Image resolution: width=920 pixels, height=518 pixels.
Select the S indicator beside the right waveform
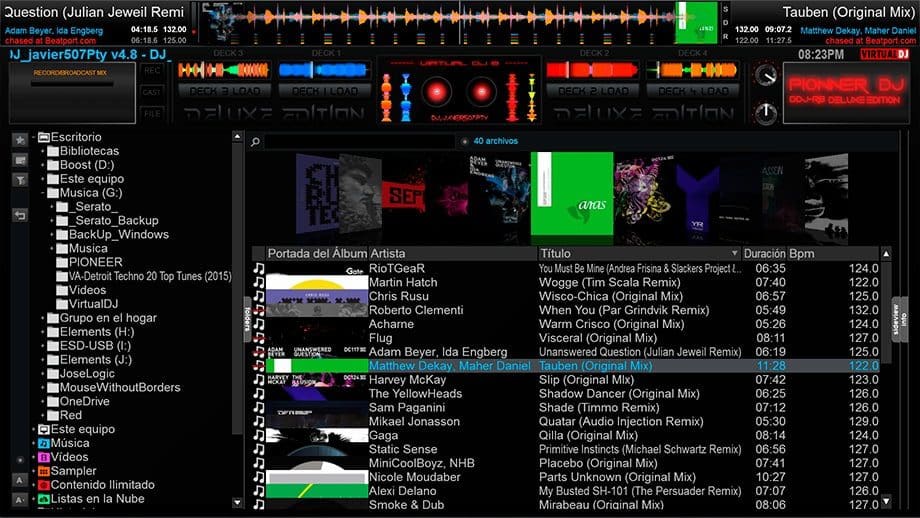[x=725, y=9]
